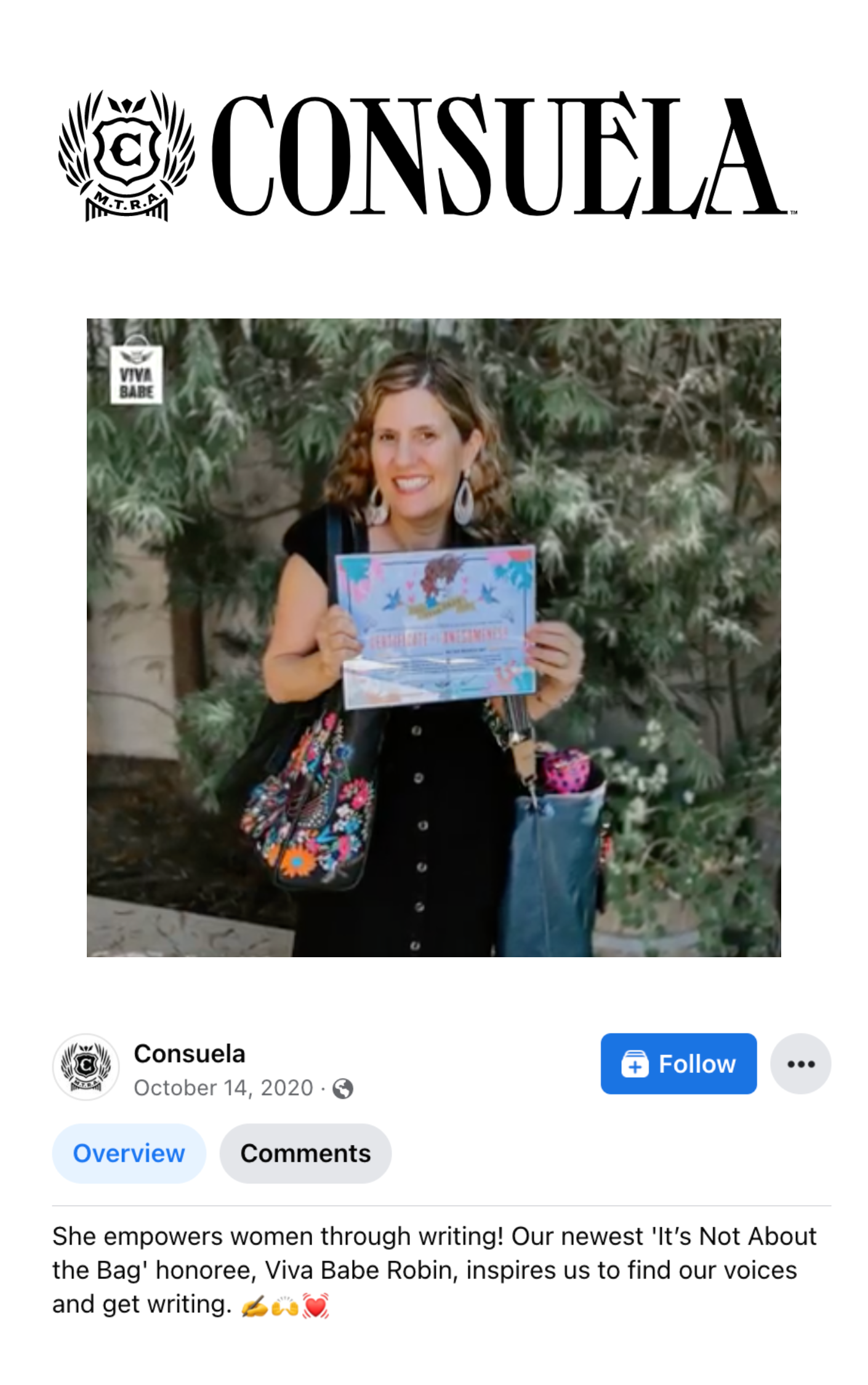Click the Consuela profile avatar icon
868x1385 pixels.
86,1066
